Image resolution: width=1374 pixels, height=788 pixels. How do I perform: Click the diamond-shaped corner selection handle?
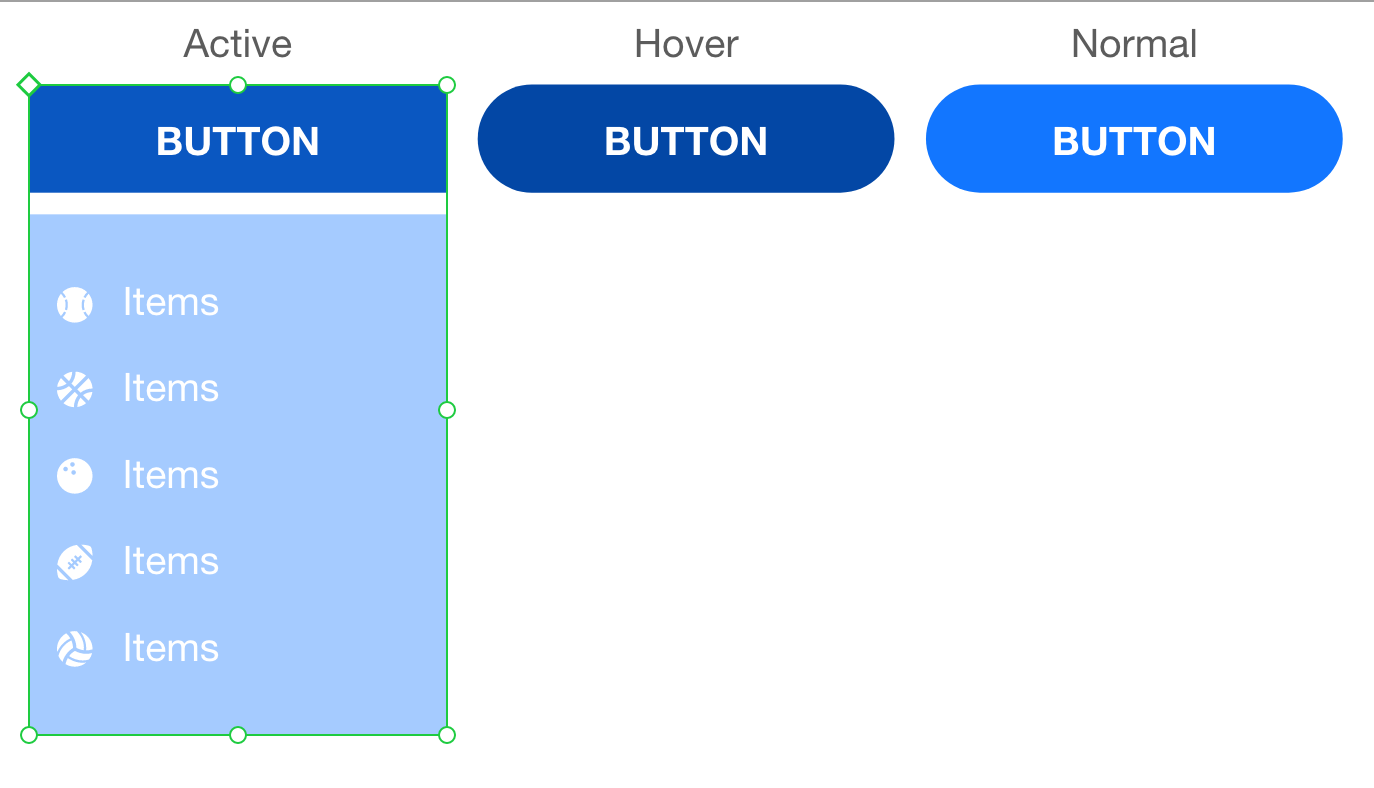click(29, 85)
